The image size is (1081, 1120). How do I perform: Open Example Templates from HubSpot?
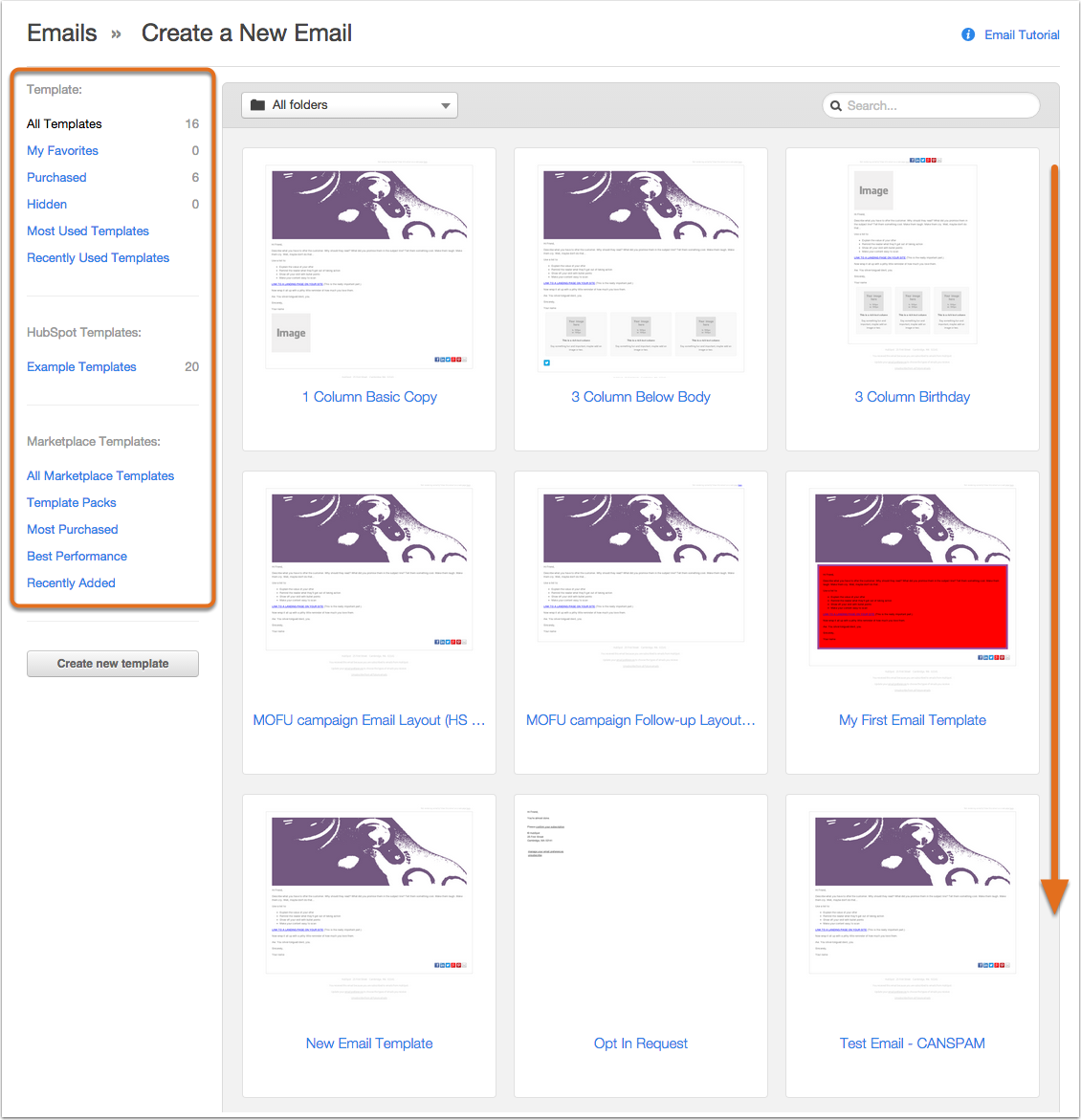81,367
